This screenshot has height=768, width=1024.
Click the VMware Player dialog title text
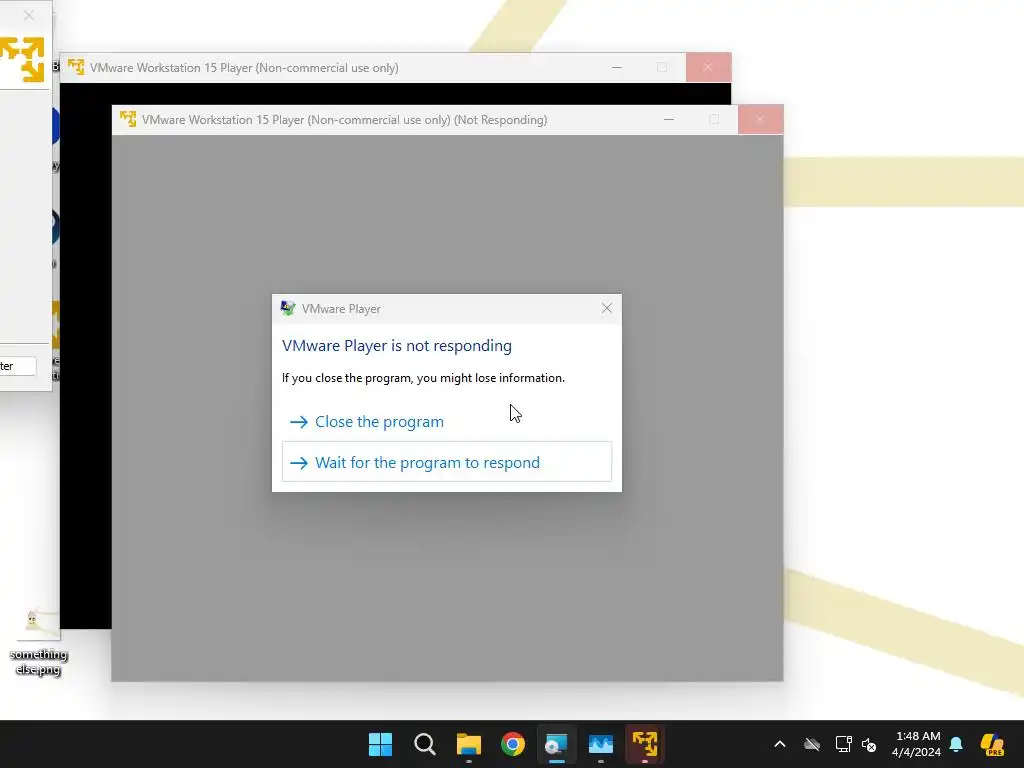point(341,309)
